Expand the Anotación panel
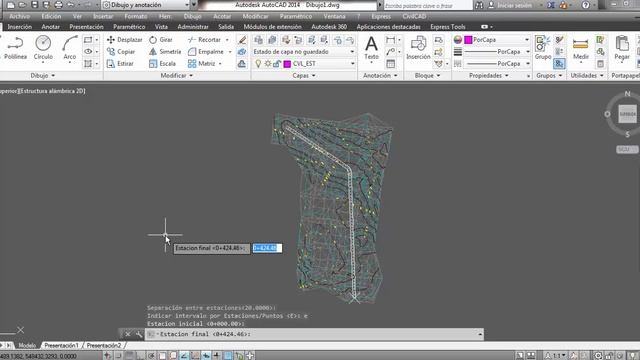This screenshot has width=640, height=360. click(380, 76)
